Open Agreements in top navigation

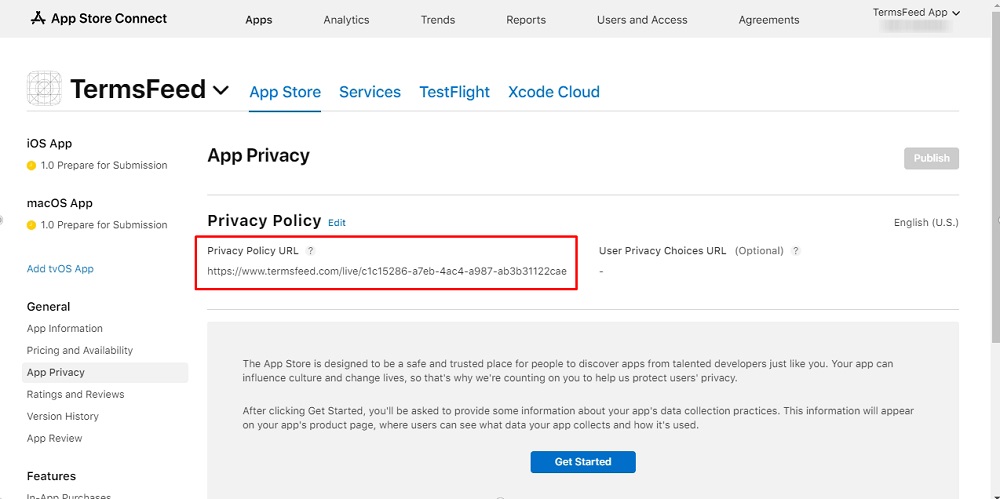[x=768, y=20]
